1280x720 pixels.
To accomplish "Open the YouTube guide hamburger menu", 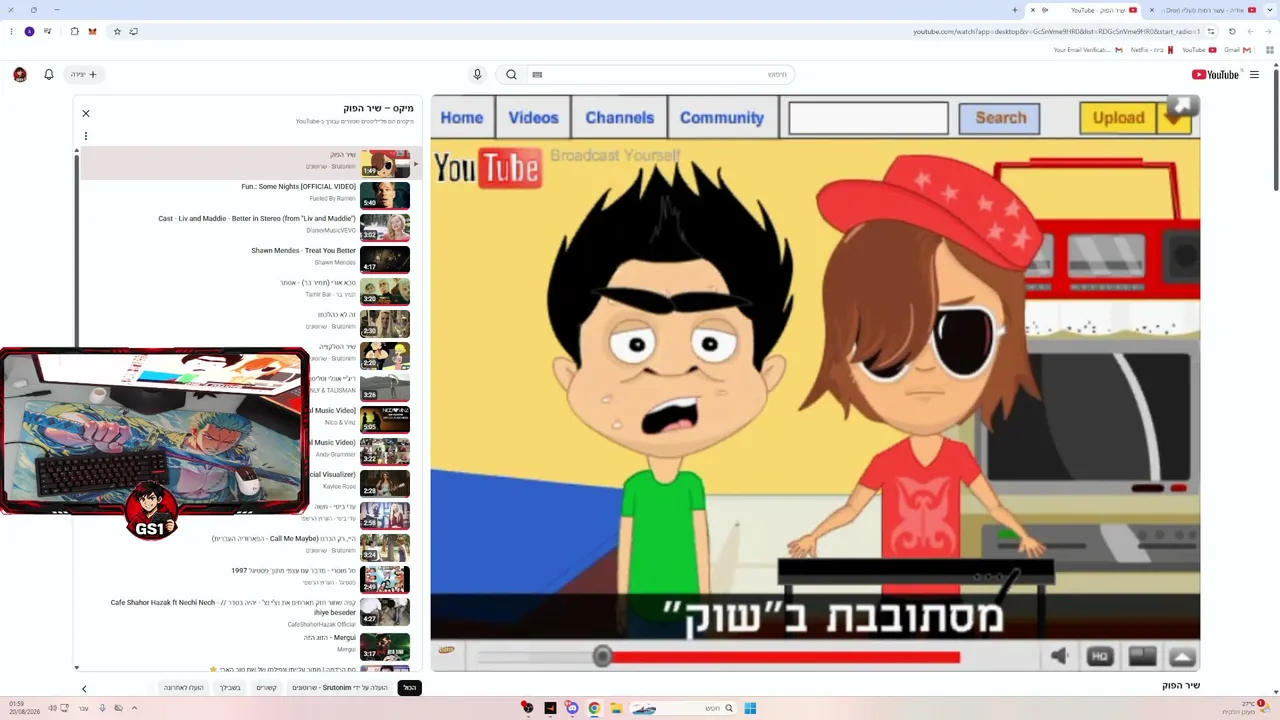I will 1254,74.
